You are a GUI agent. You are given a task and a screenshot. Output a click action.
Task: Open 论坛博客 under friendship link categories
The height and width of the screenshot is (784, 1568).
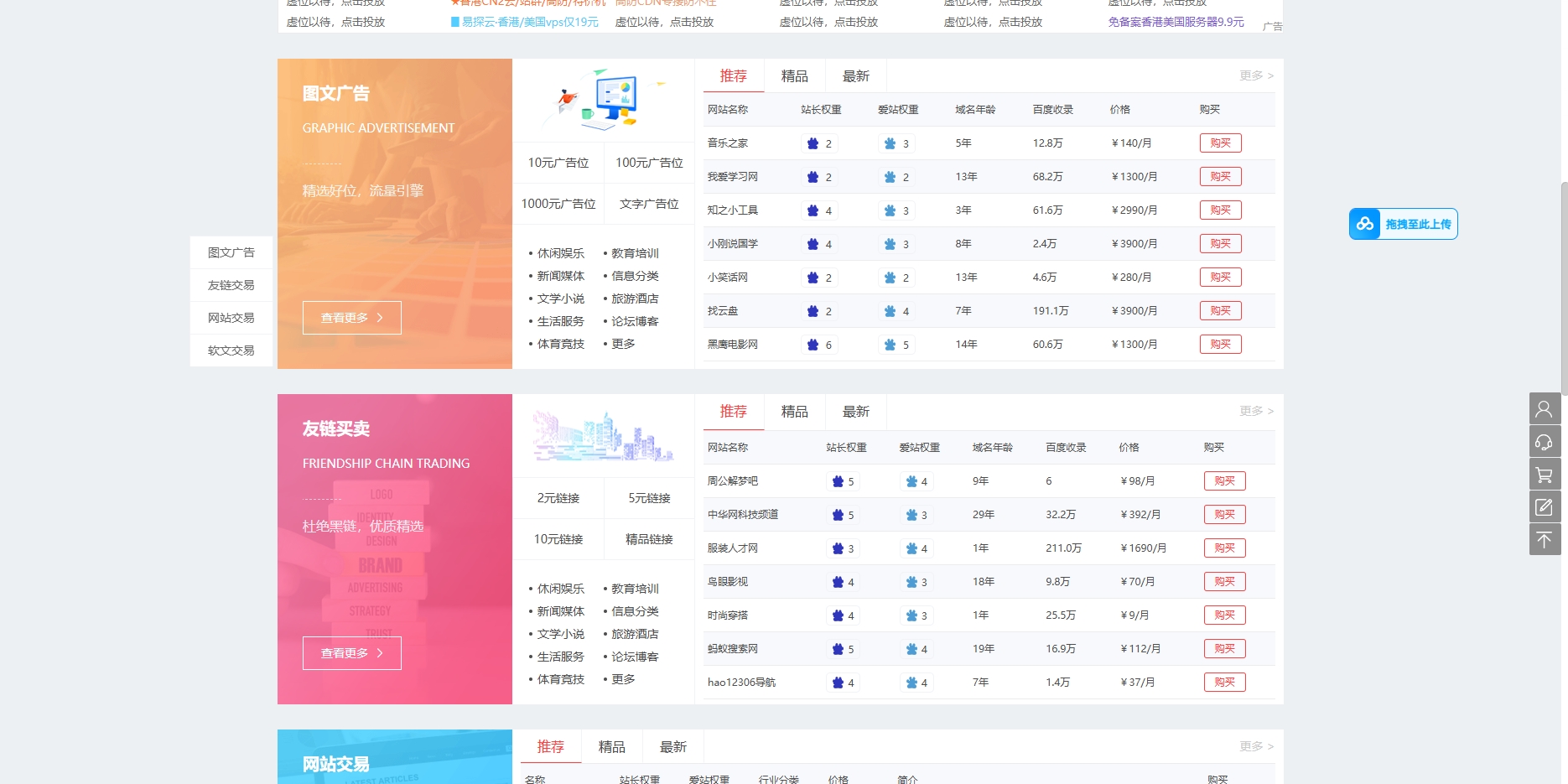(x=635, y=657)
